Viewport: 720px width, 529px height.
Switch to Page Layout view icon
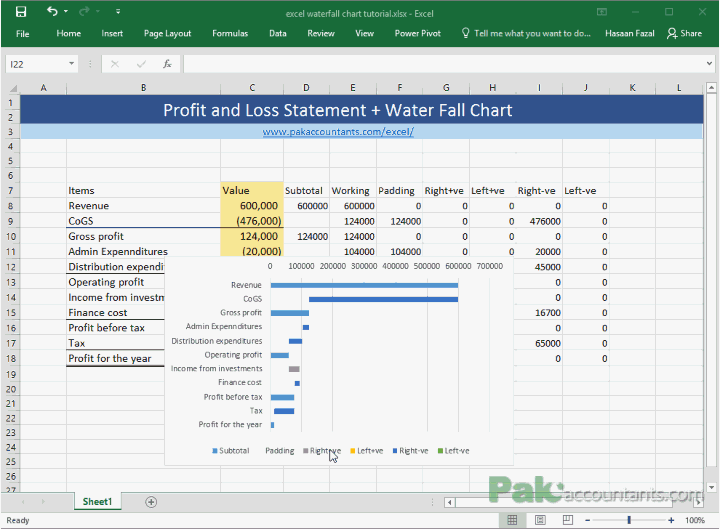540,520
